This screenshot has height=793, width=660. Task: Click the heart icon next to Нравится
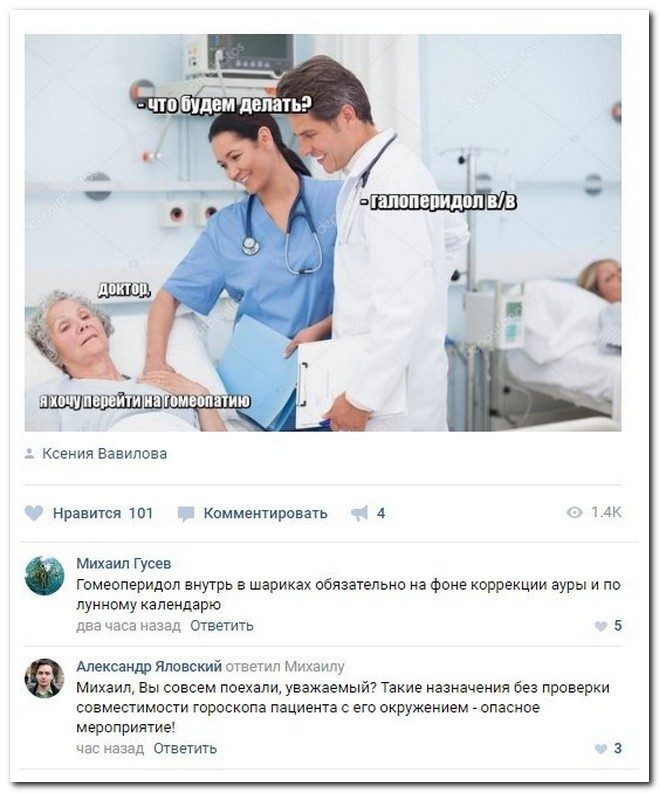pos(34,513)
